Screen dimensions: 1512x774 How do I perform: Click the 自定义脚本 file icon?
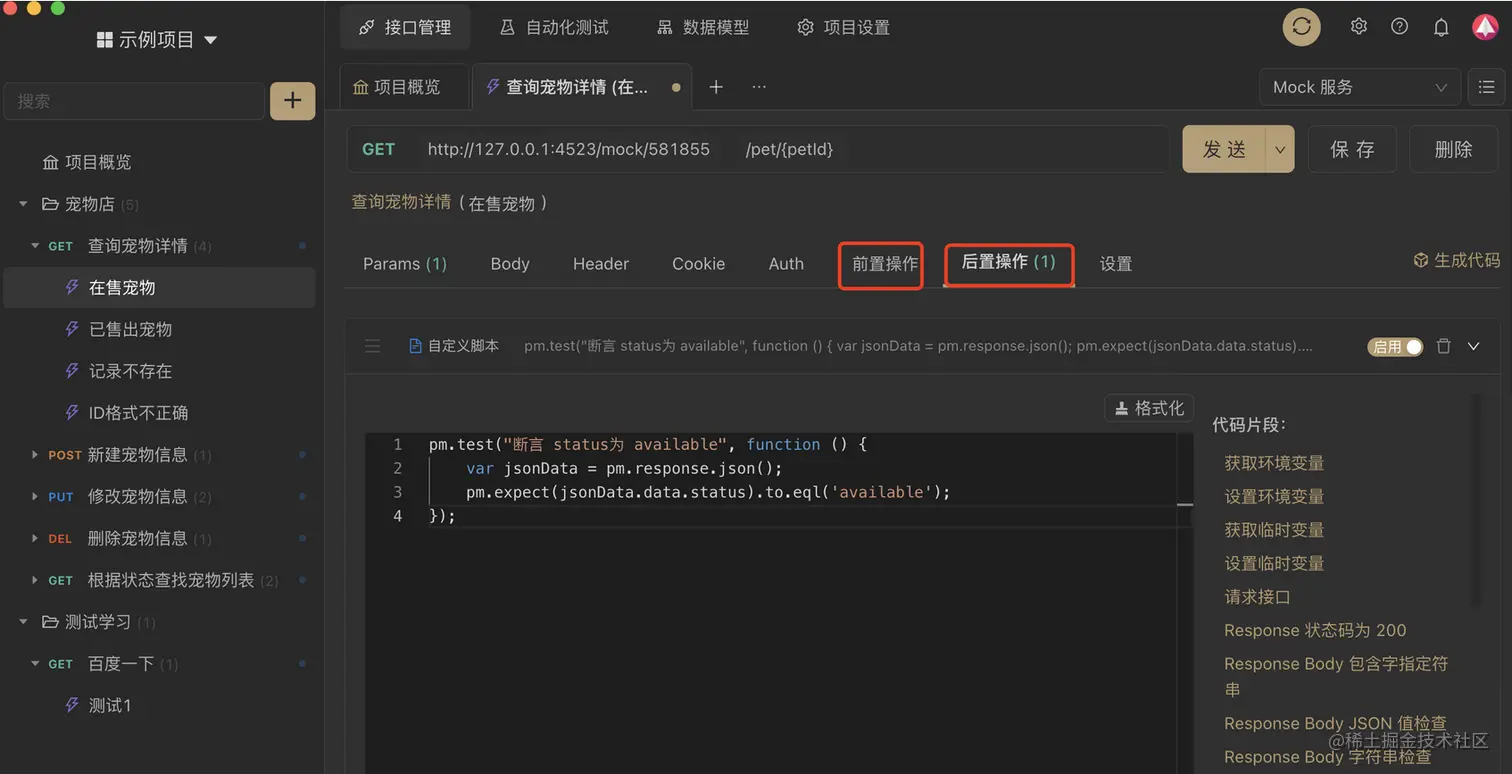[x=416, y=346]
